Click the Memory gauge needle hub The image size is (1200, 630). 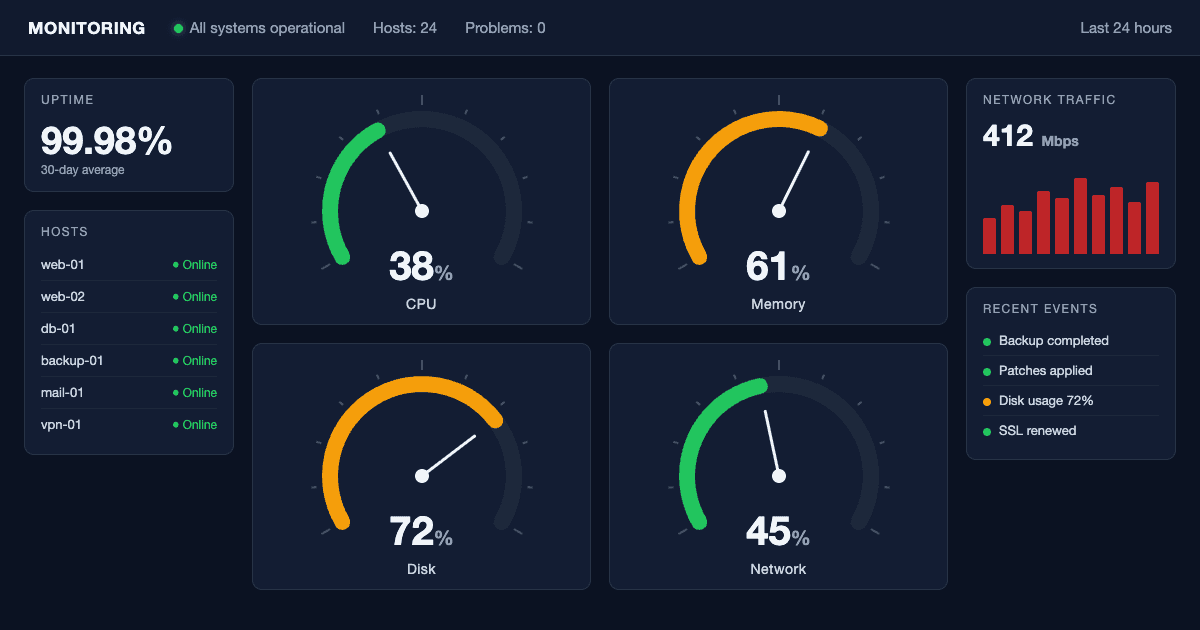point(779,211)
